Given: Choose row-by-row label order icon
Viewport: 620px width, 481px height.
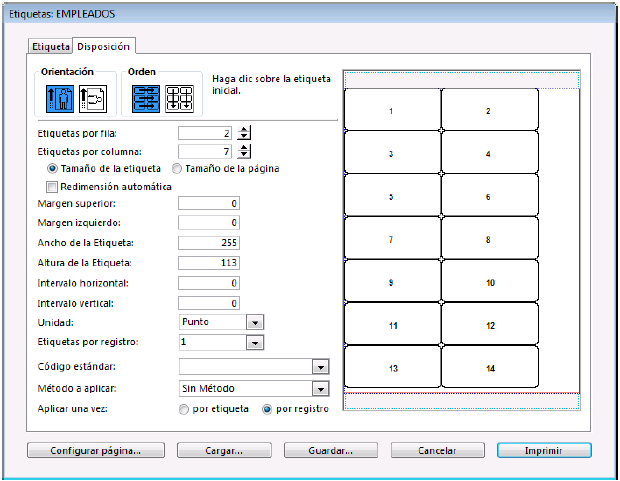Looking at the screenshot, I should [x=146, y=97].
